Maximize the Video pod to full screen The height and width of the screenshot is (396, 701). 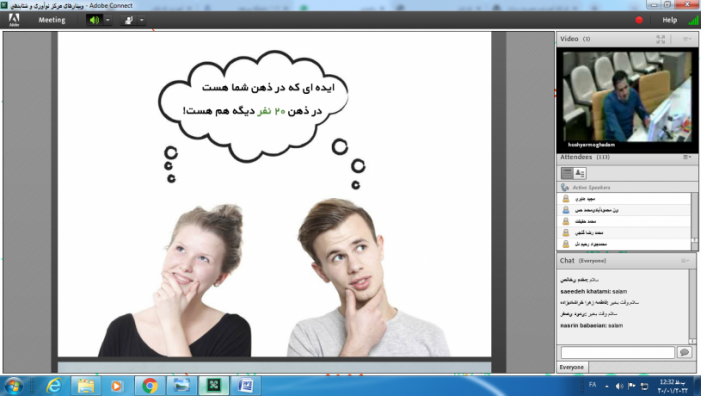pyautogui.click(x=660, y=39)
